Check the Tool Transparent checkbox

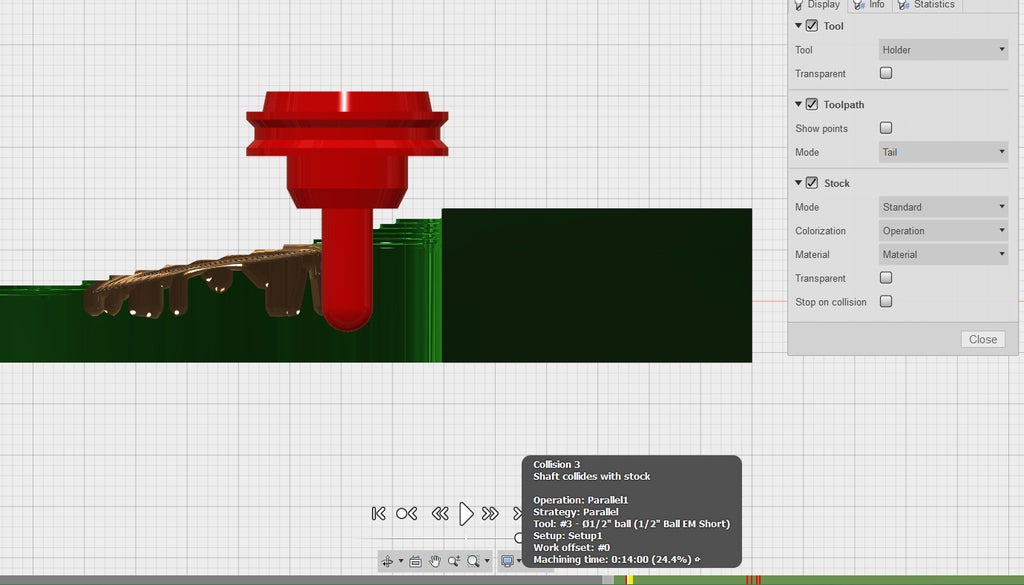tap(886, 73)
